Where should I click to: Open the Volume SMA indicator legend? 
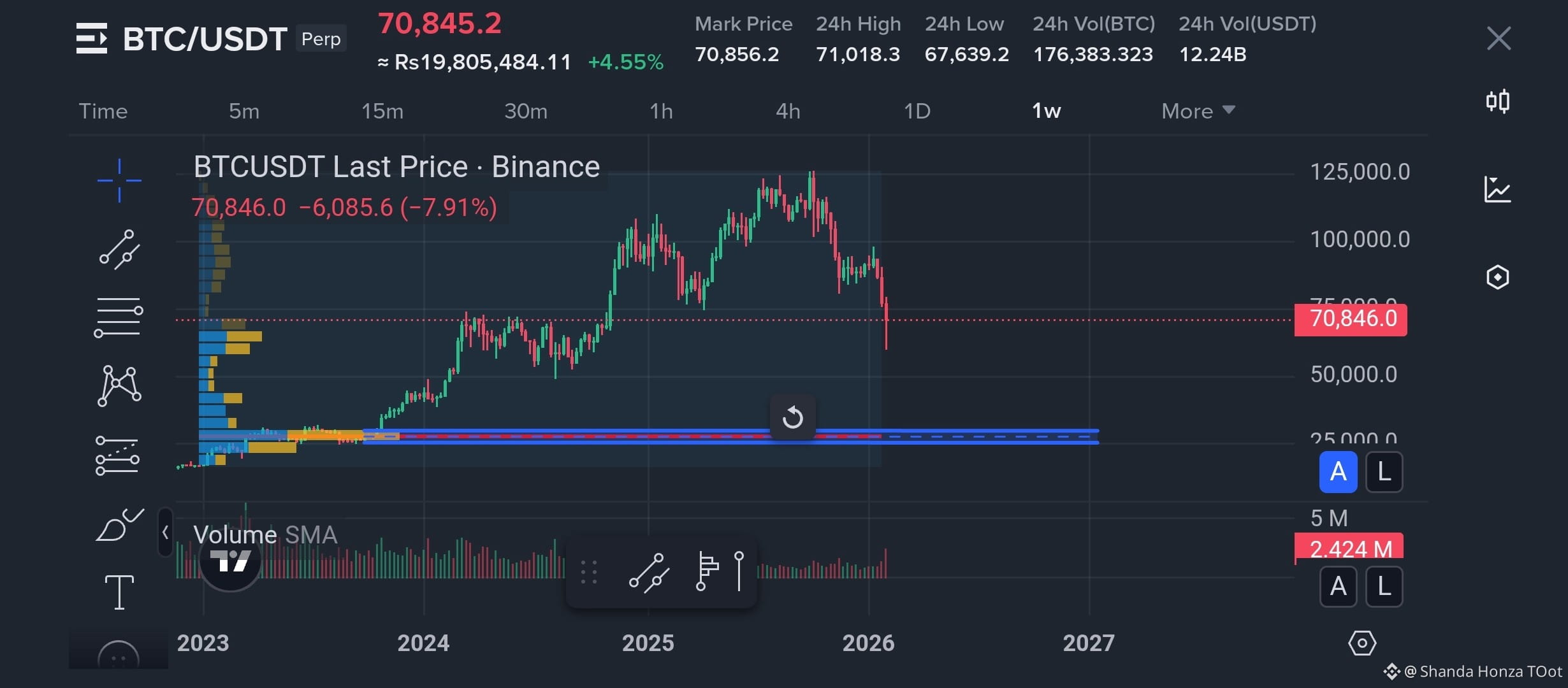pos(265,535)
